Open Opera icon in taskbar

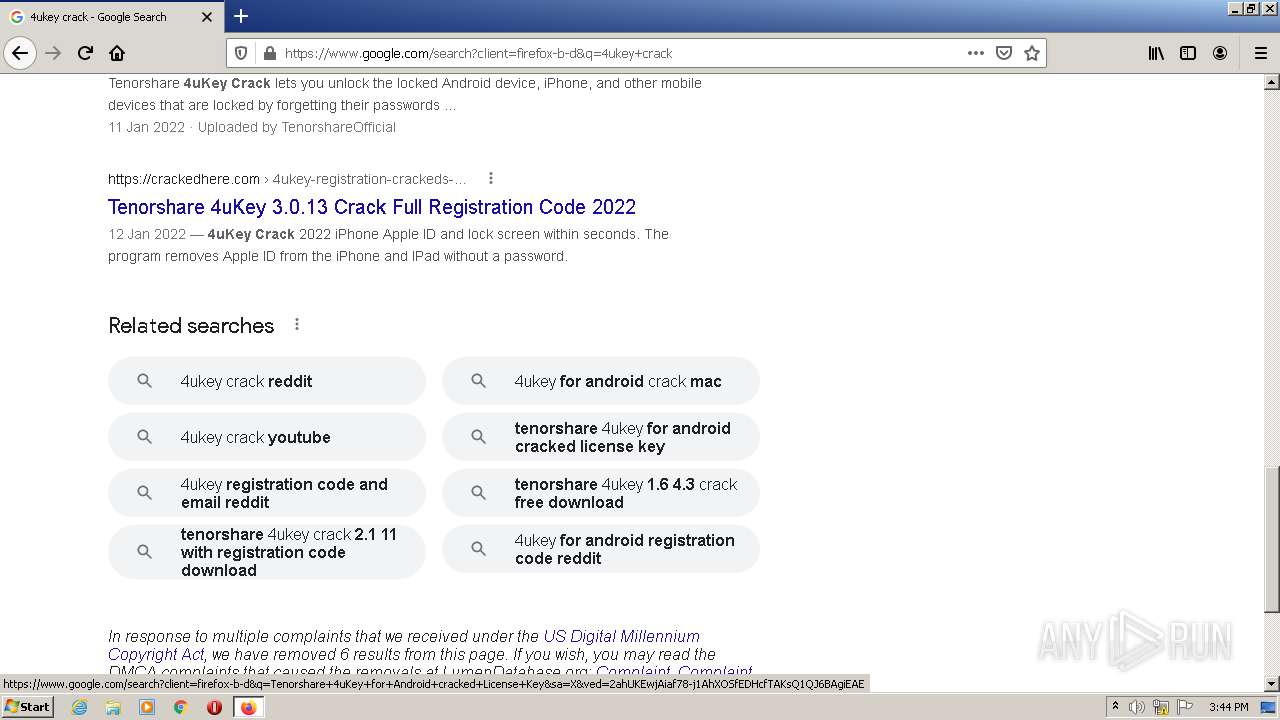[x=214, y=707]
